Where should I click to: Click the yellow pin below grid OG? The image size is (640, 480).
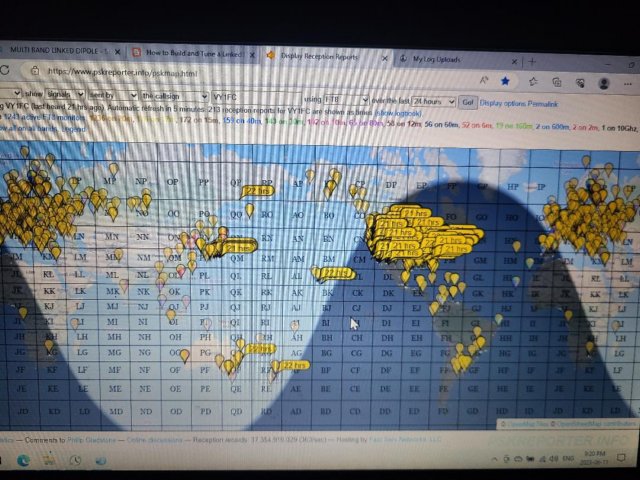184,355
